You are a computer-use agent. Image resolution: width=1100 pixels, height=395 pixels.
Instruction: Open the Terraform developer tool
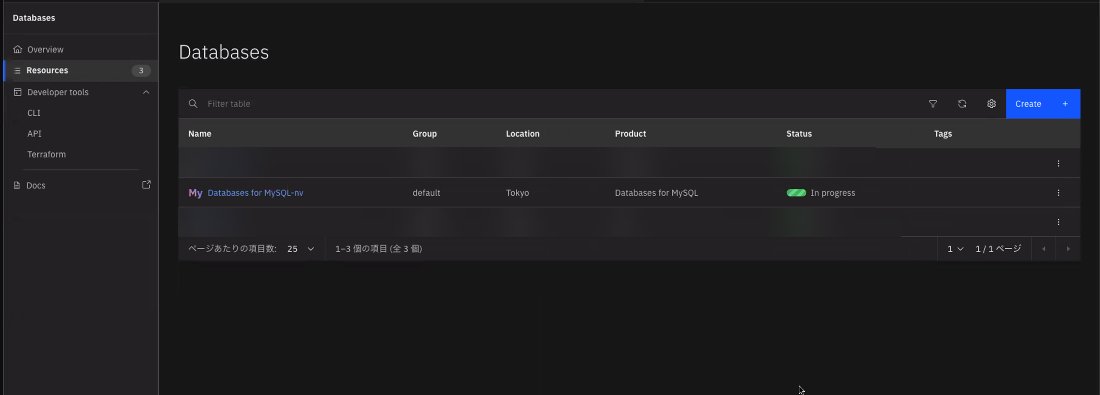46,154
